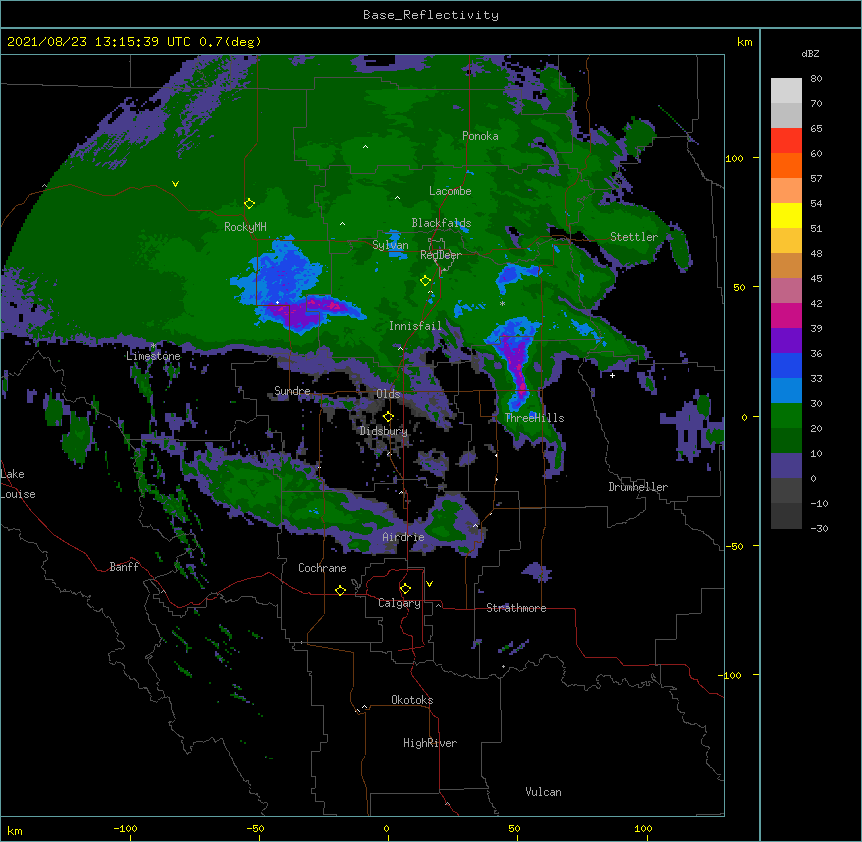862x842 pixels.
Task: Click the yellow diamond marker above RockyMH
Action: pyautogui.click(x=250, y=204)
